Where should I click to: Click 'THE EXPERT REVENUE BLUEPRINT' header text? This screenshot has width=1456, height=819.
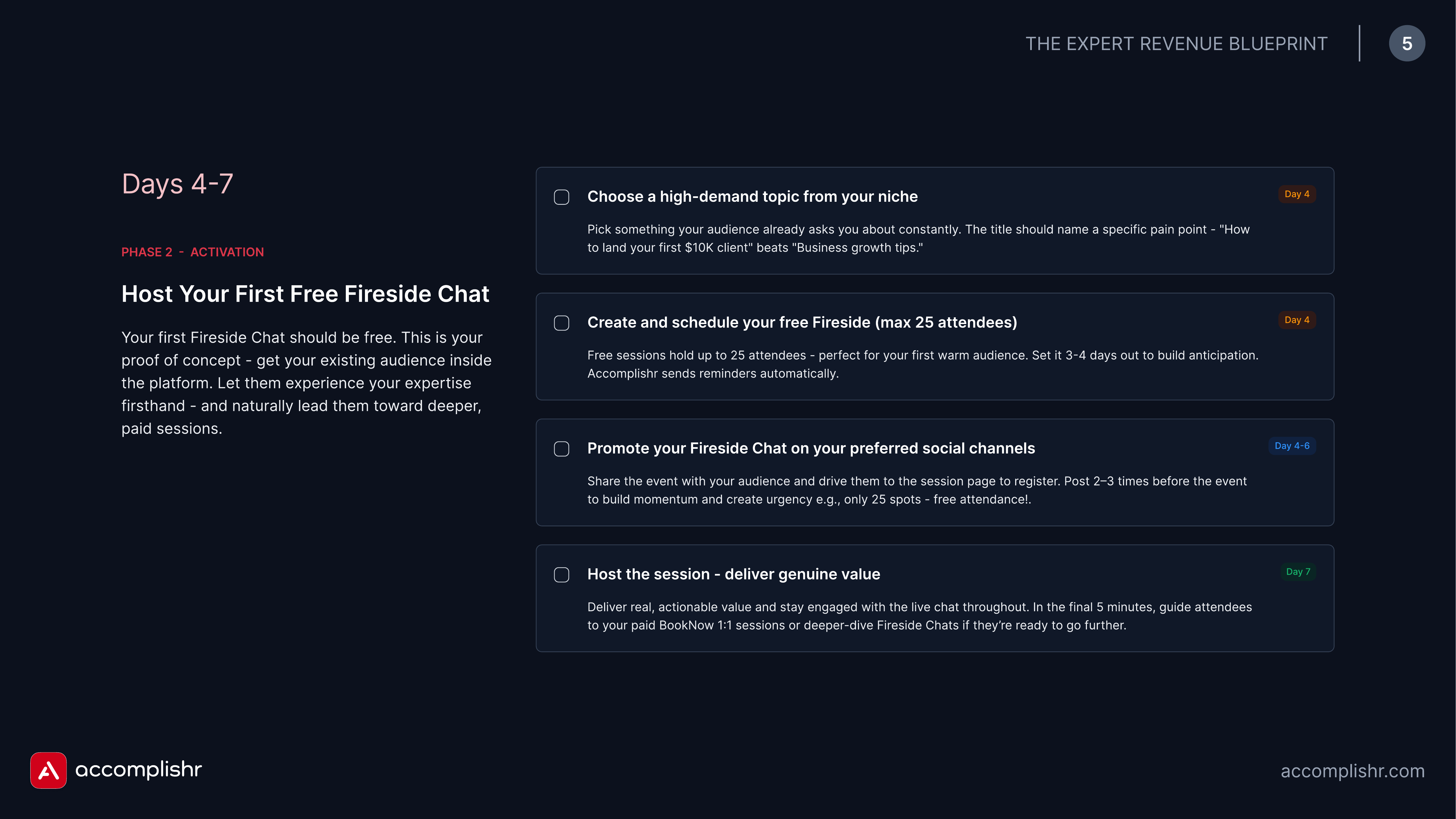point(1176,43)
